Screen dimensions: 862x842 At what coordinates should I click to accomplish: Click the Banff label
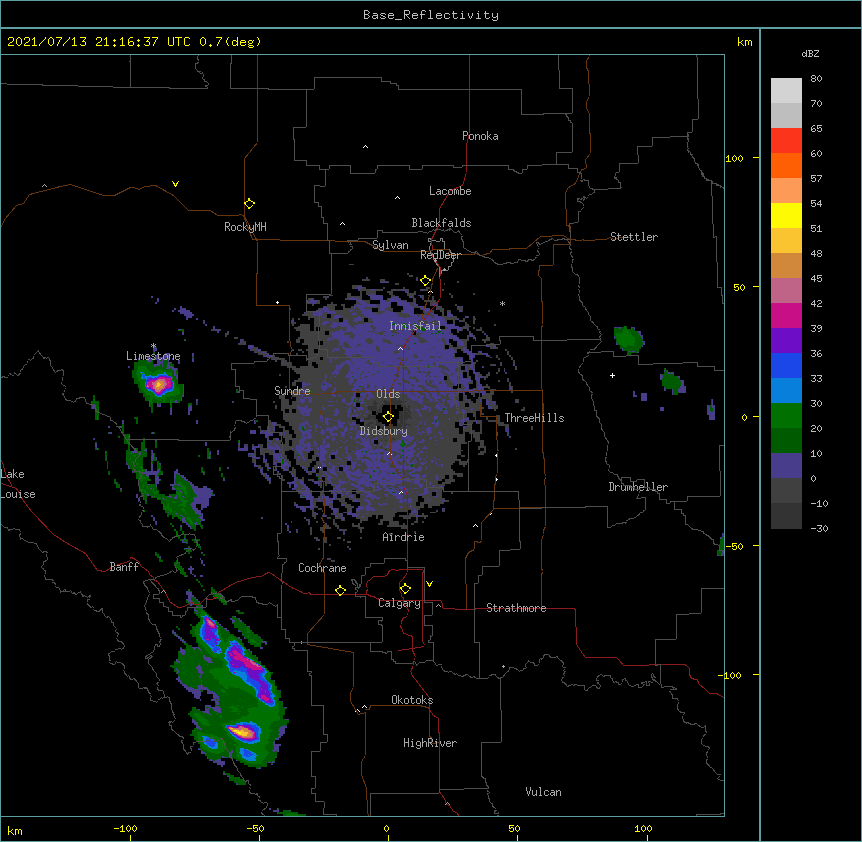point(124,567)
